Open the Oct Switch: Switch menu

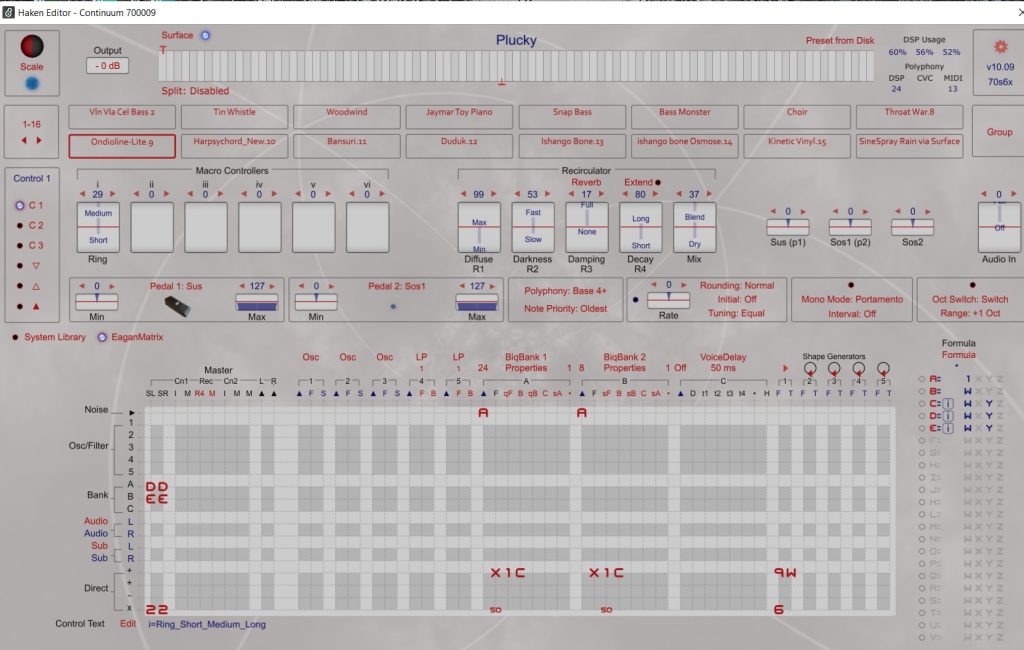[970, 299]
